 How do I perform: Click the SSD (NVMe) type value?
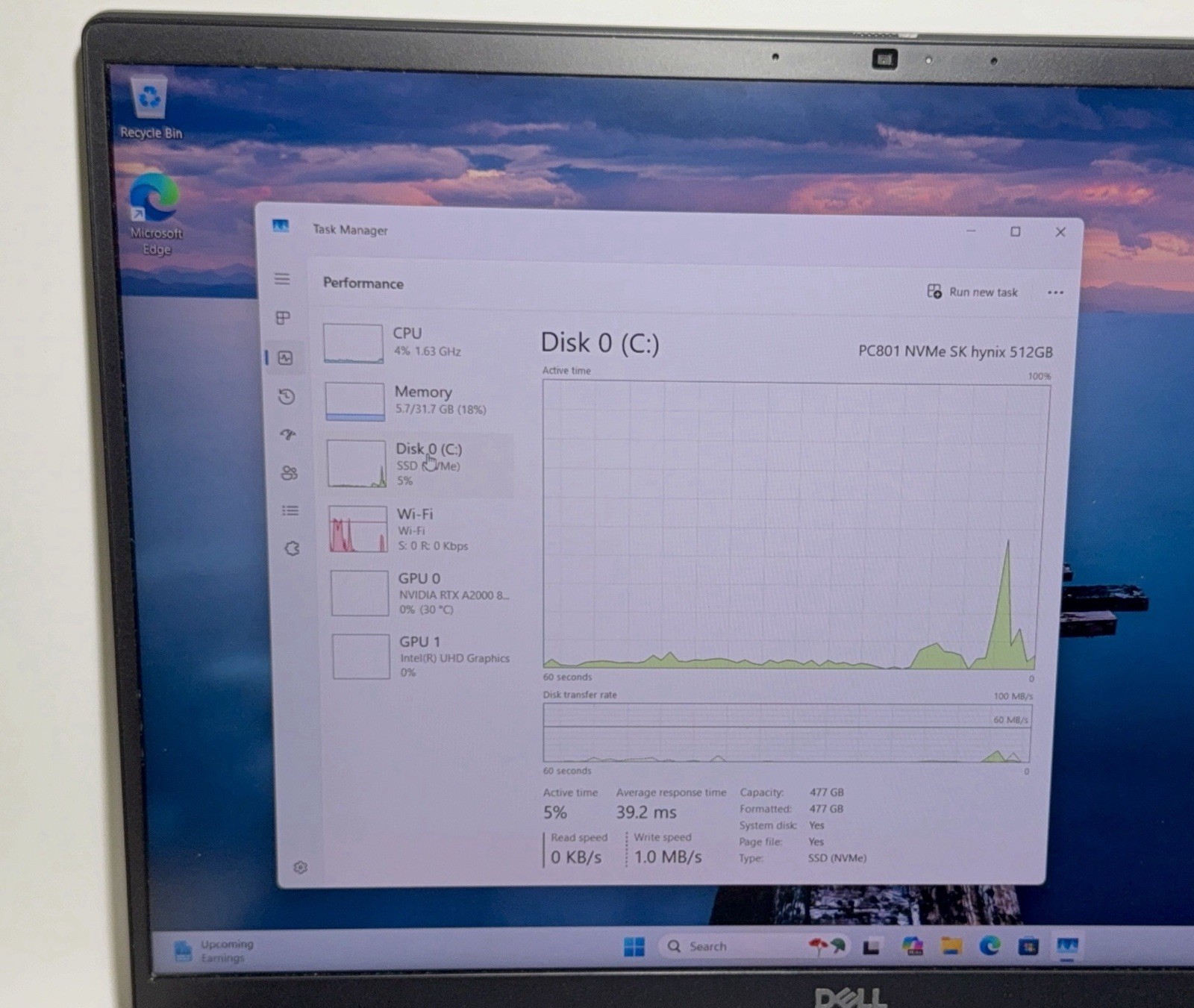click(837, 858)
